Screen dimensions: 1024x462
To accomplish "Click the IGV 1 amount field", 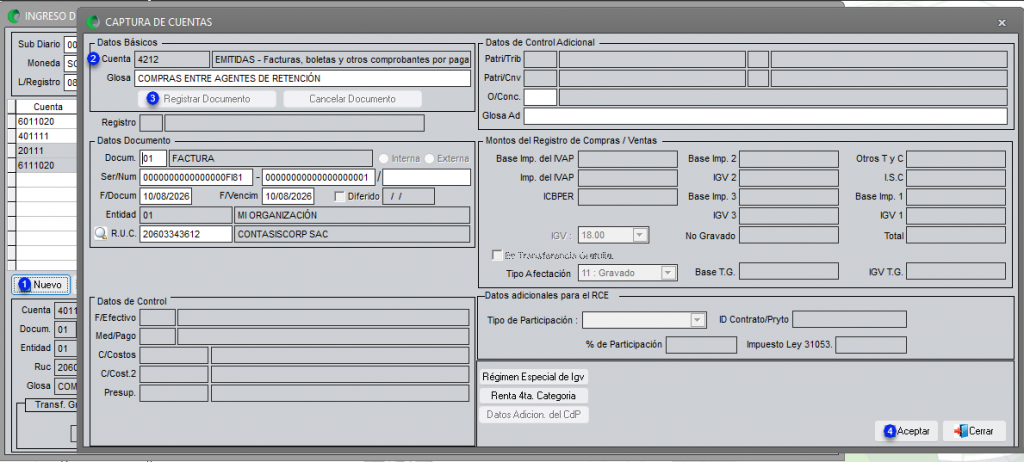I will (x=956, y=216).
